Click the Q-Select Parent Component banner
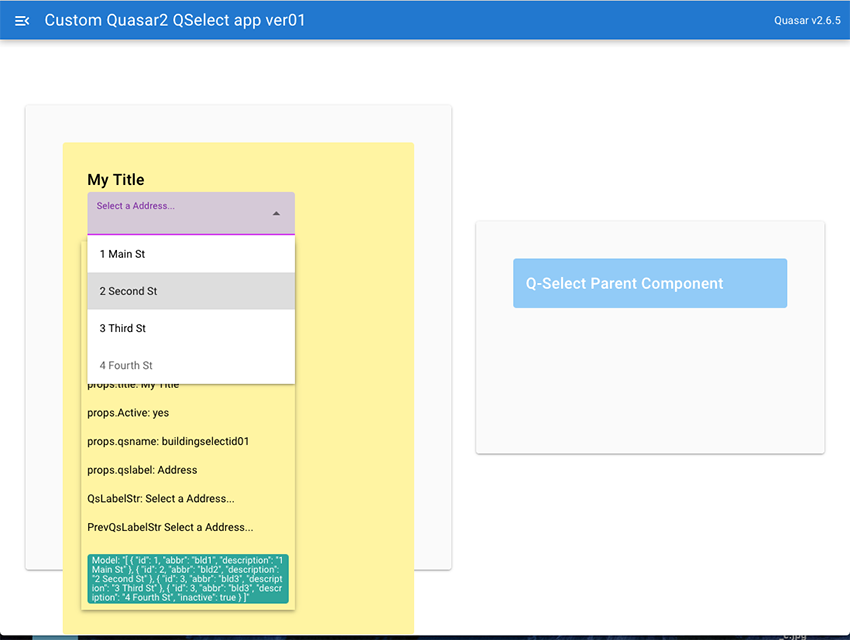 650,283
